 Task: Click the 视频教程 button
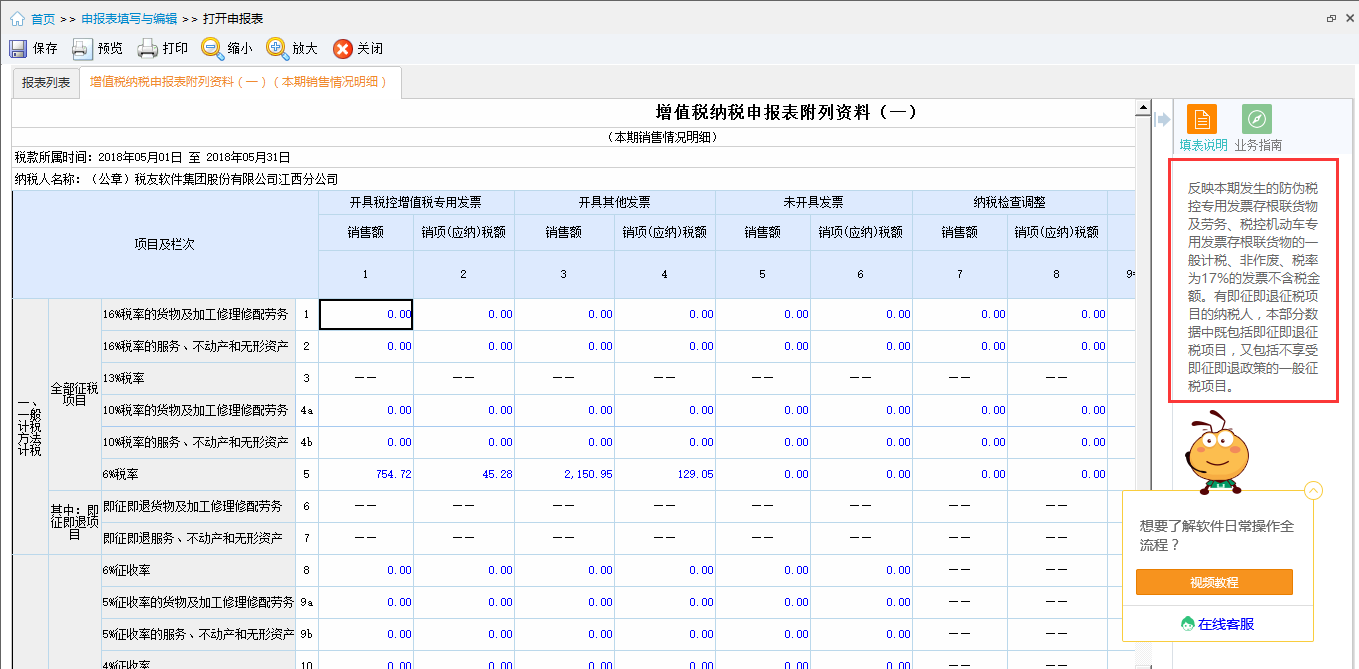click(x=1214, y=582)
